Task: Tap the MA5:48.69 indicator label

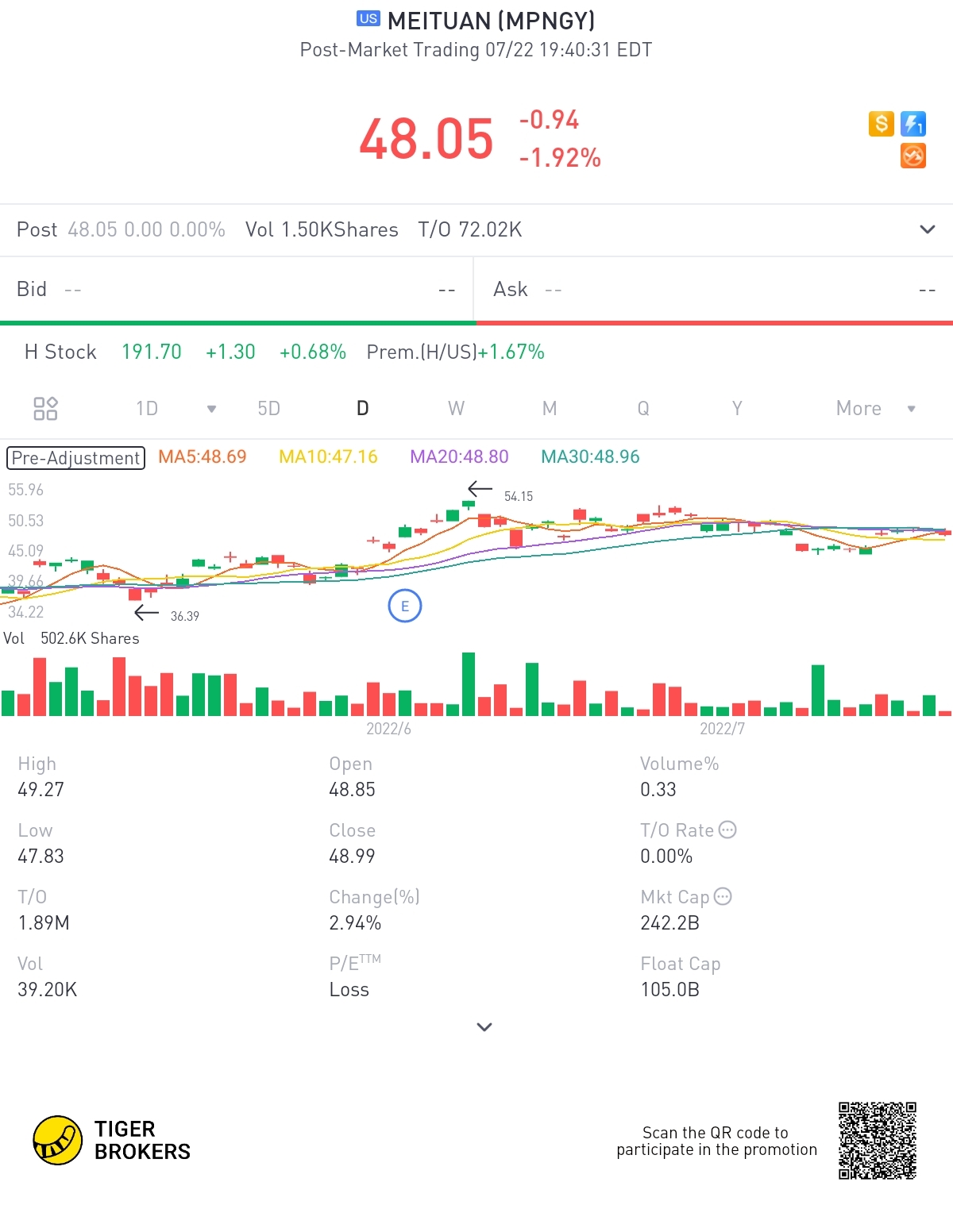Action: (203, 456)
